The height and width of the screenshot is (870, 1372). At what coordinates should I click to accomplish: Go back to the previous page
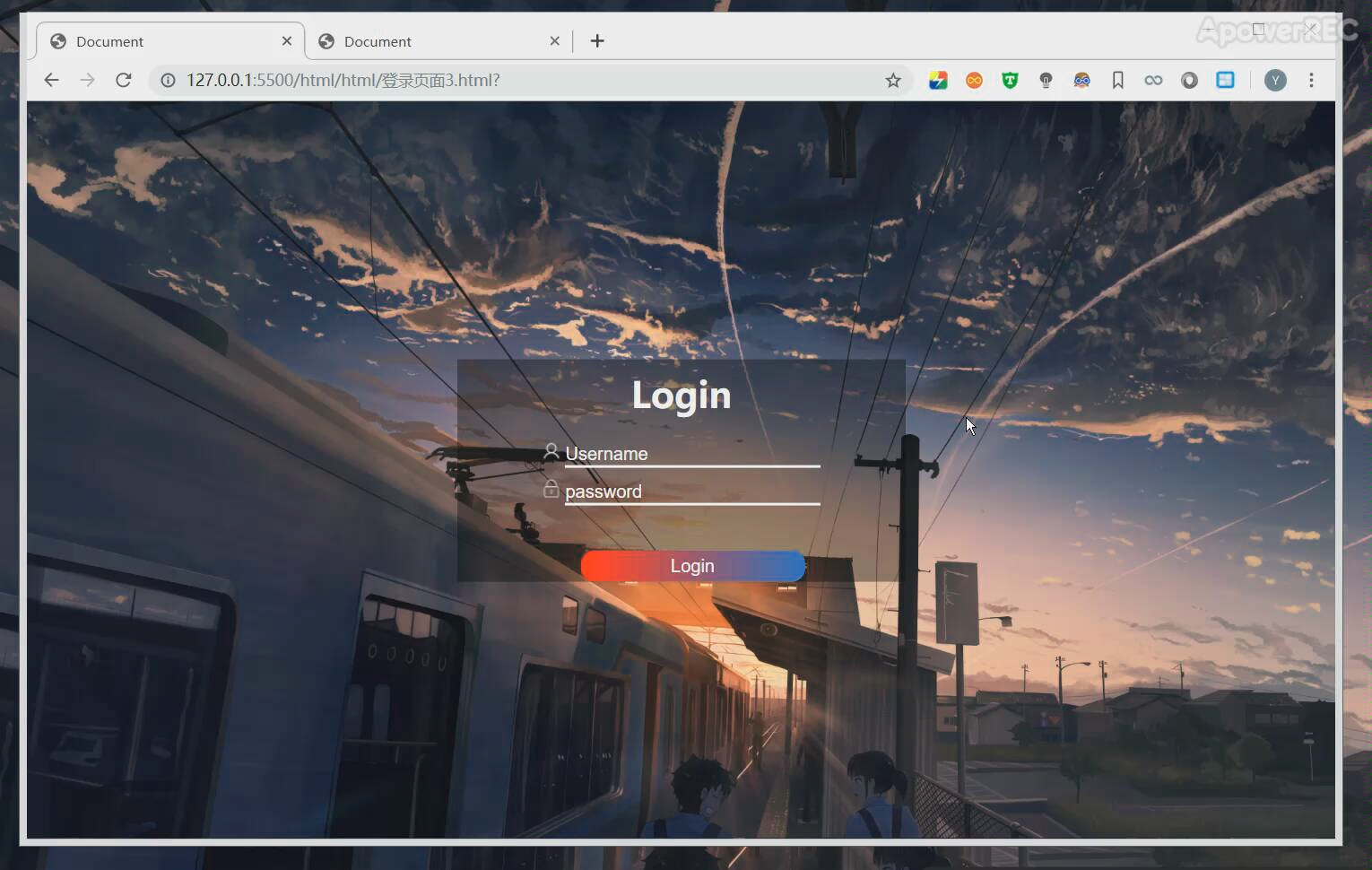51,80
